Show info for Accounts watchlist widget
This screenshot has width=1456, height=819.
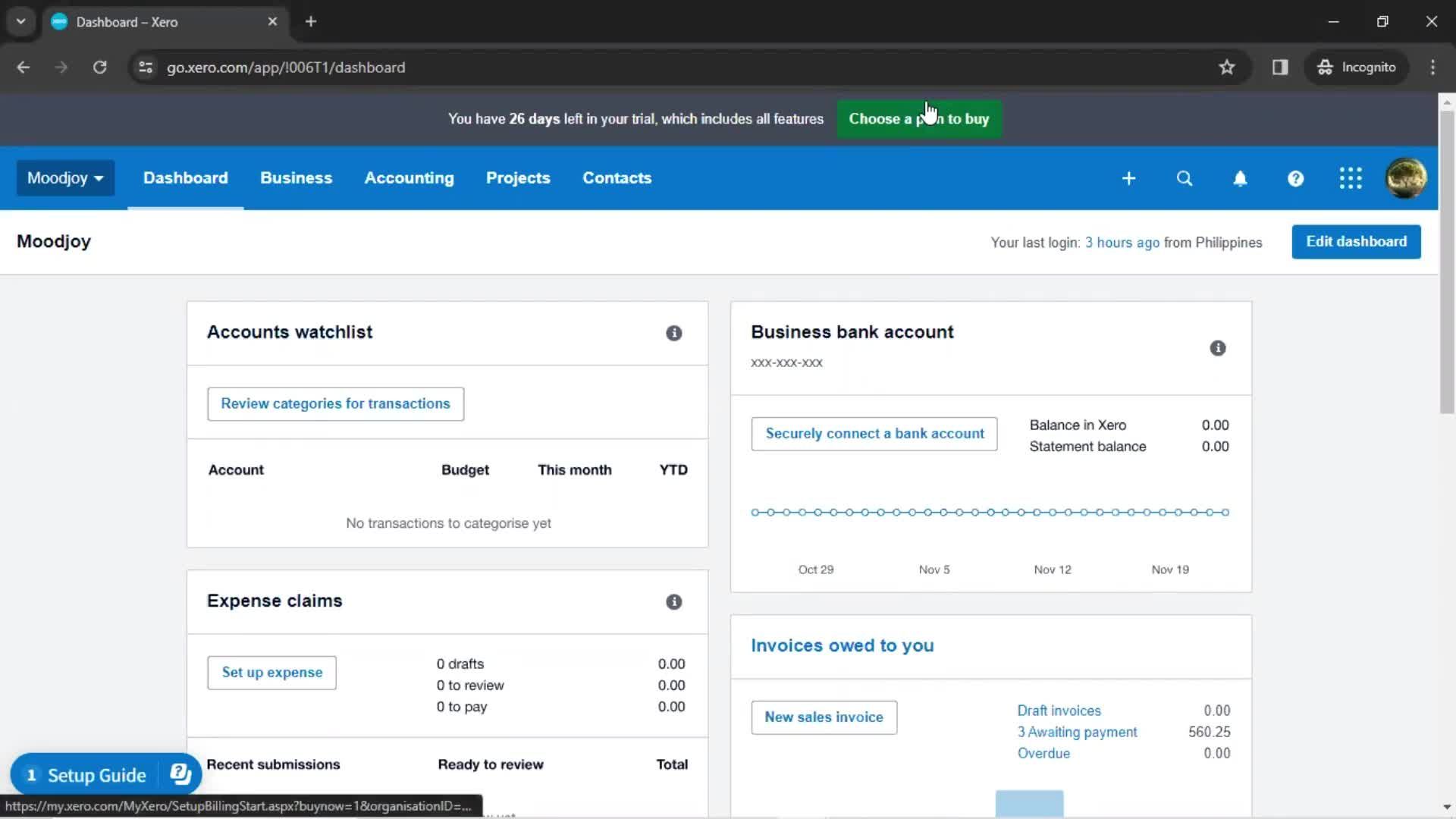point(673,333)
